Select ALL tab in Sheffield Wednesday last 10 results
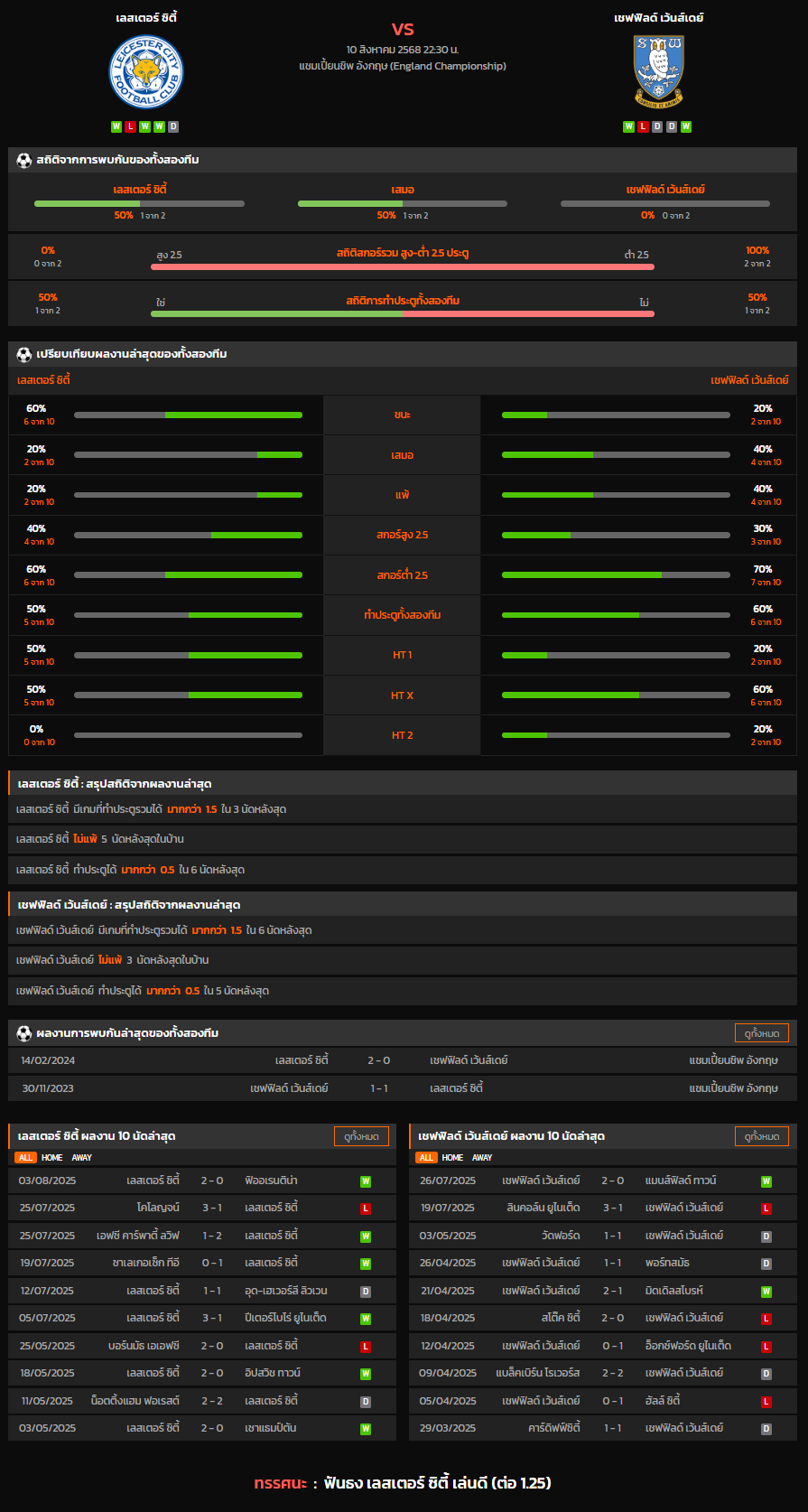Viewport: 808px width, 1512px height. click(426, 1157)
